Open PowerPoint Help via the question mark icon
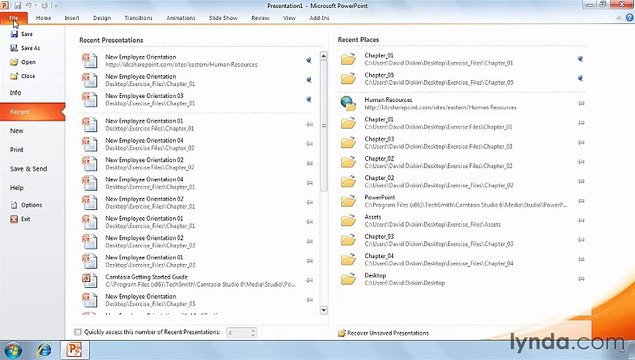The width and height of the screenshot is (635, 360). [x=629, y=17]
